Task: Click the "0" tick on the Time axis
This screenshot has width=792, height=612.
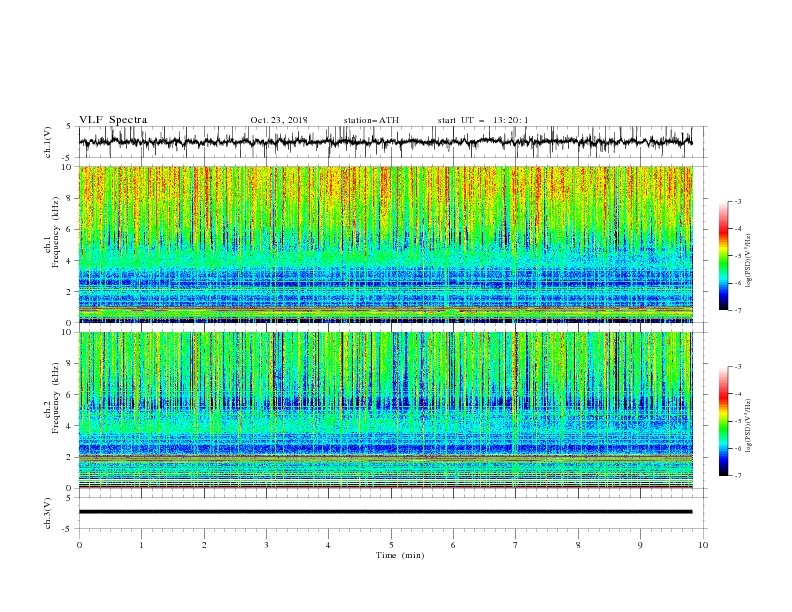Action: [x=79, y=545]
